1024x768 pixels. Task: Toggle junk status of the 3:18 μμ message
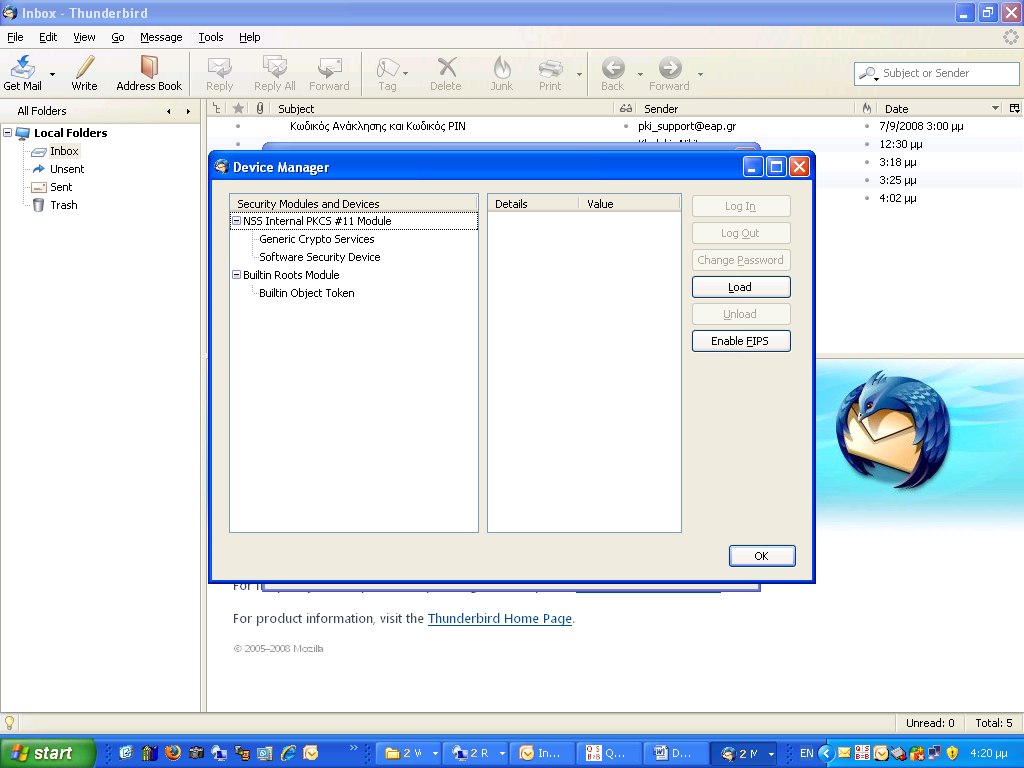coord(867,162)
